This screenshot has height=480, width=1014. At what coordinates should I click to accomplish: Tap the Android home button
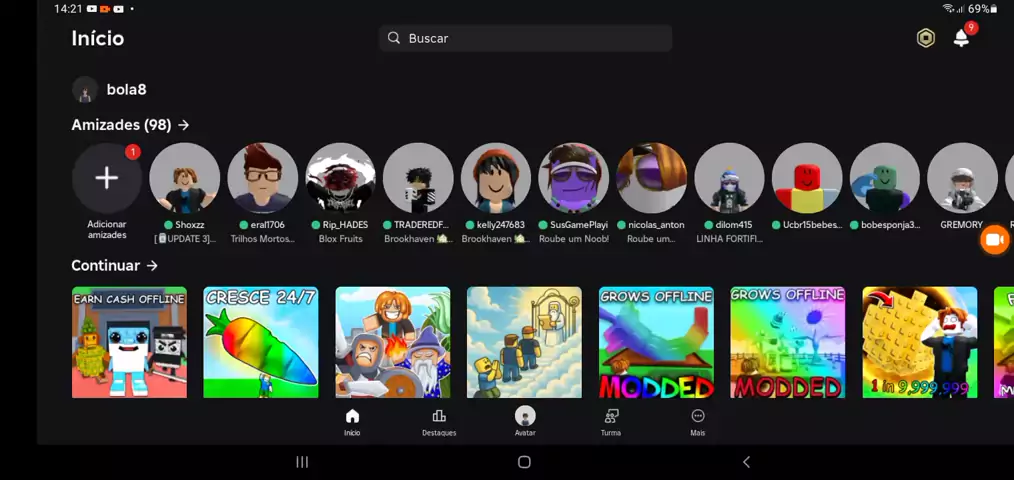(524, 462)
